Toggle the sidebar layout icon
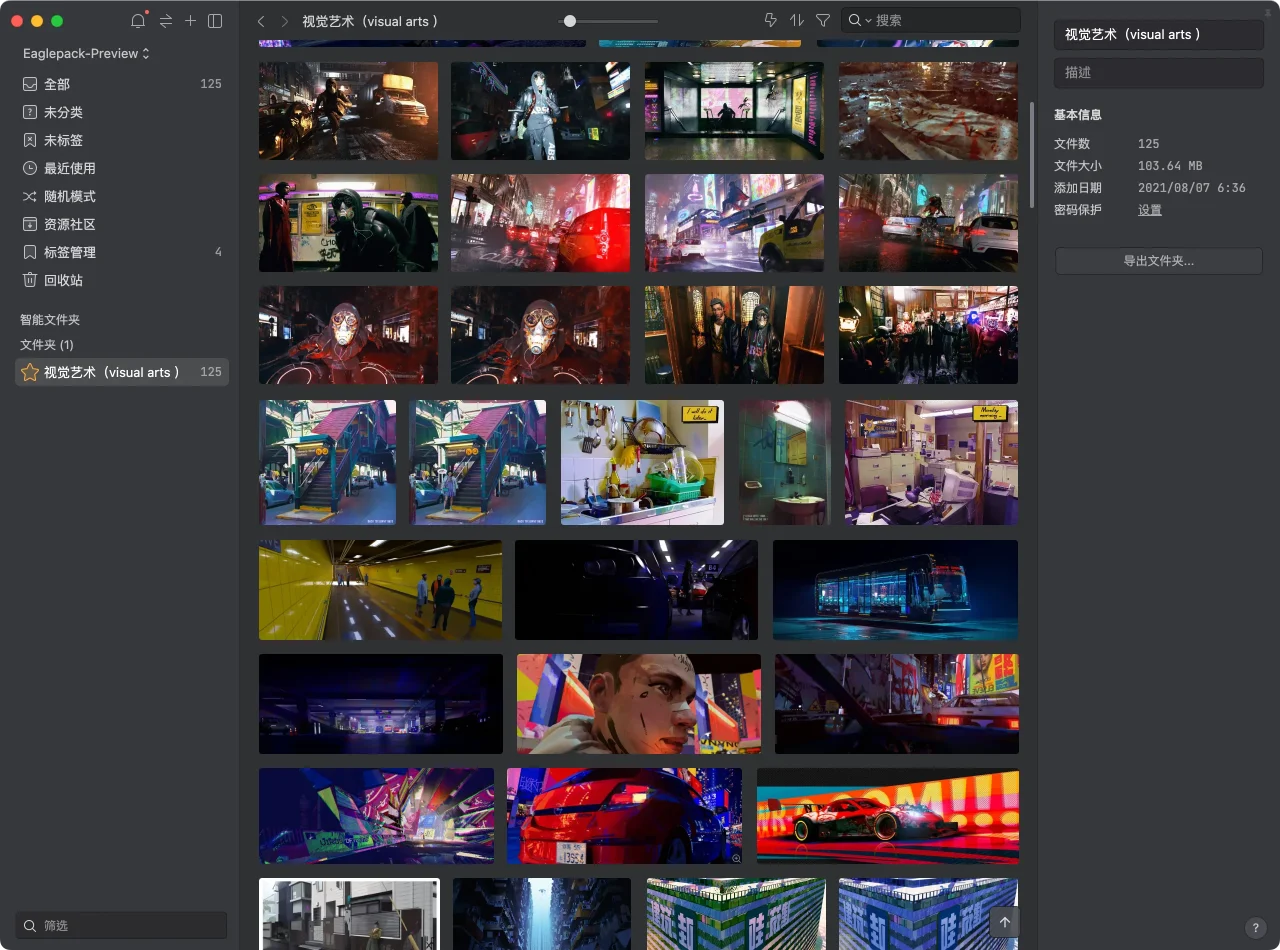 [x=215, y=21]
